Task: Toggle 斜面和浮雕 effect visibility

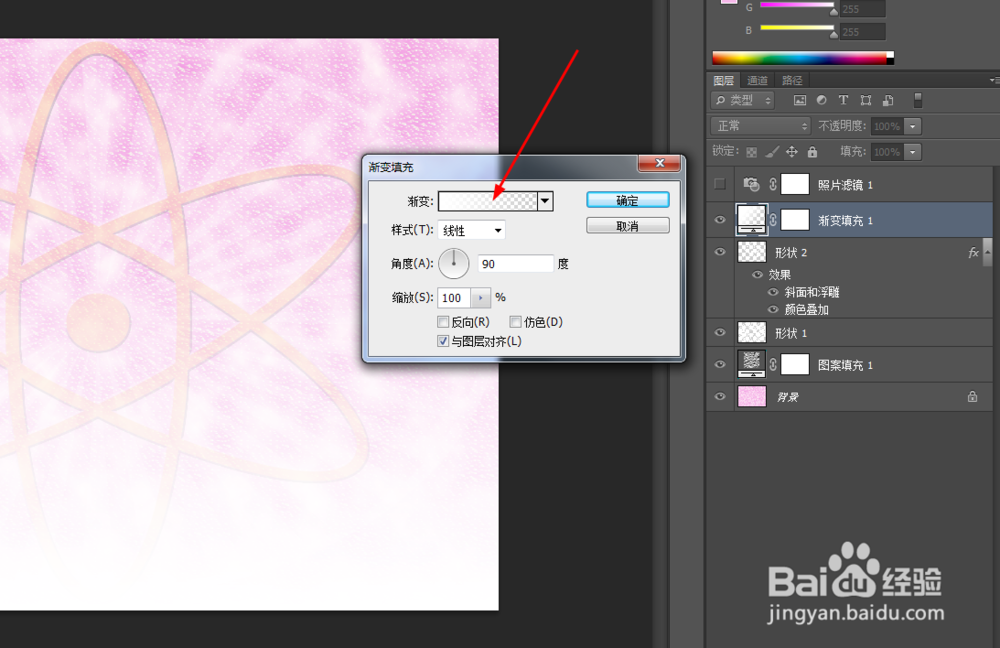Action: pyautogui.click(x=773, y=292)
